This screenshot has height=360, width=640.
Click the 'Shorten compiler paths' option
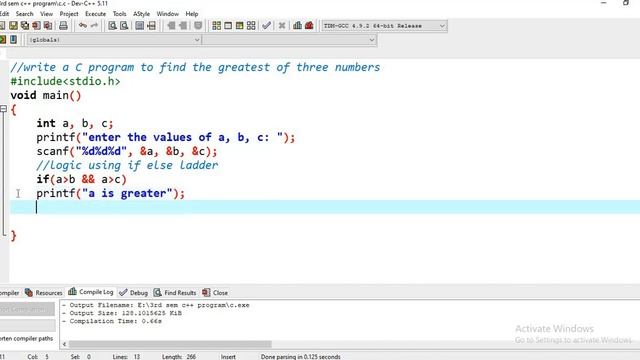point(27,338)
